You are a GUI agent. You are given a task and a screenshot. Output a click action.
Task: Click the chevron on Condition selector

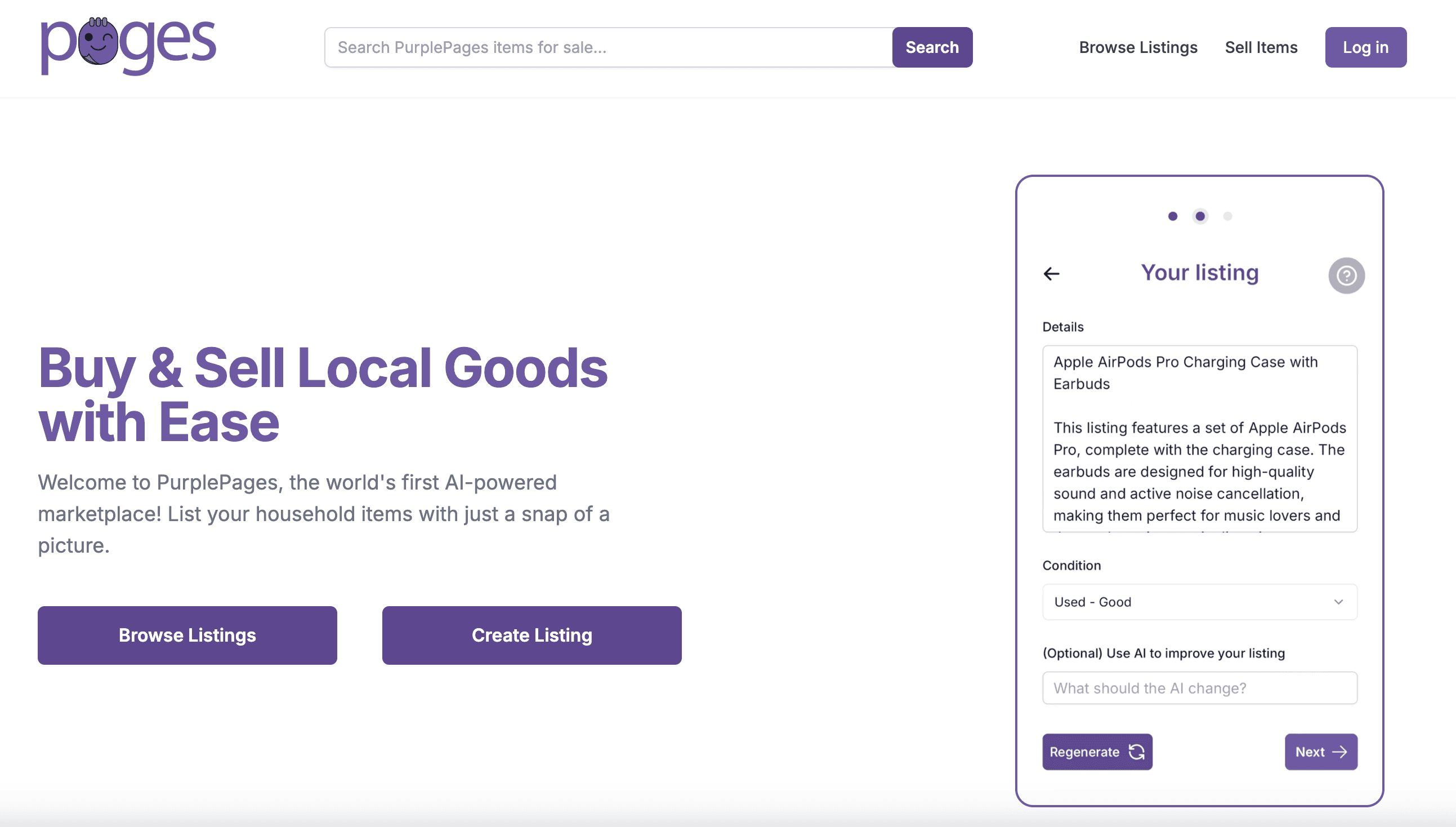click(1338, 602)
